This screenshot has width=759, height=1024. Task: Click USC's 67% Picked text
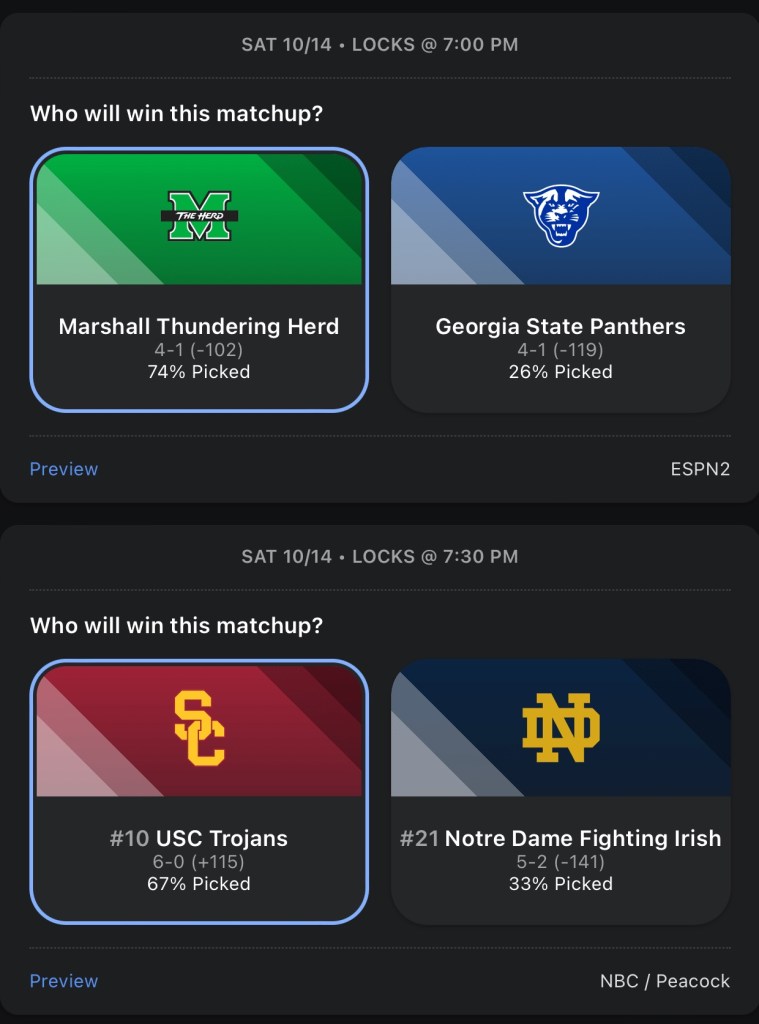click(199, 884)
